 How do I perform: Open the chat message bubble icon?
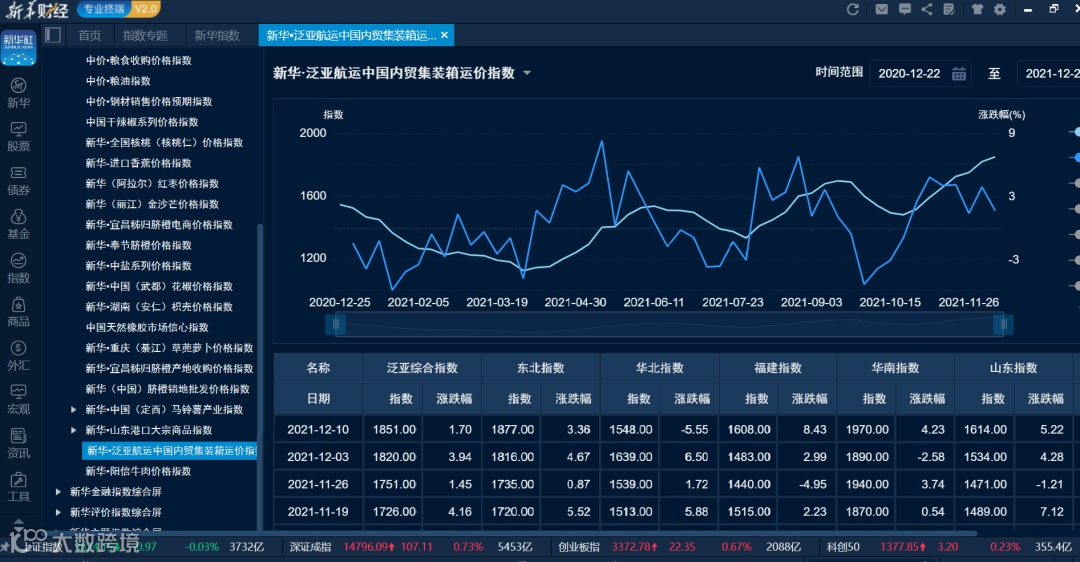[x=905, y=9]
